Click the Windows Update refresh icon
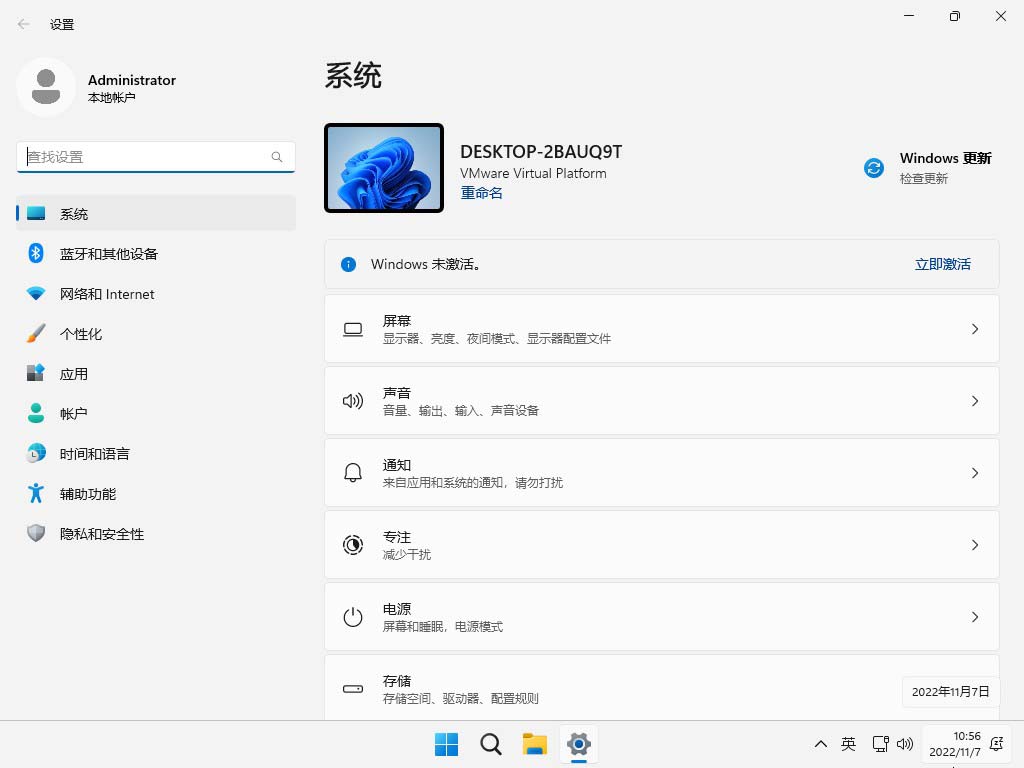The image size is (1024, 768). [x=874, y=168]
